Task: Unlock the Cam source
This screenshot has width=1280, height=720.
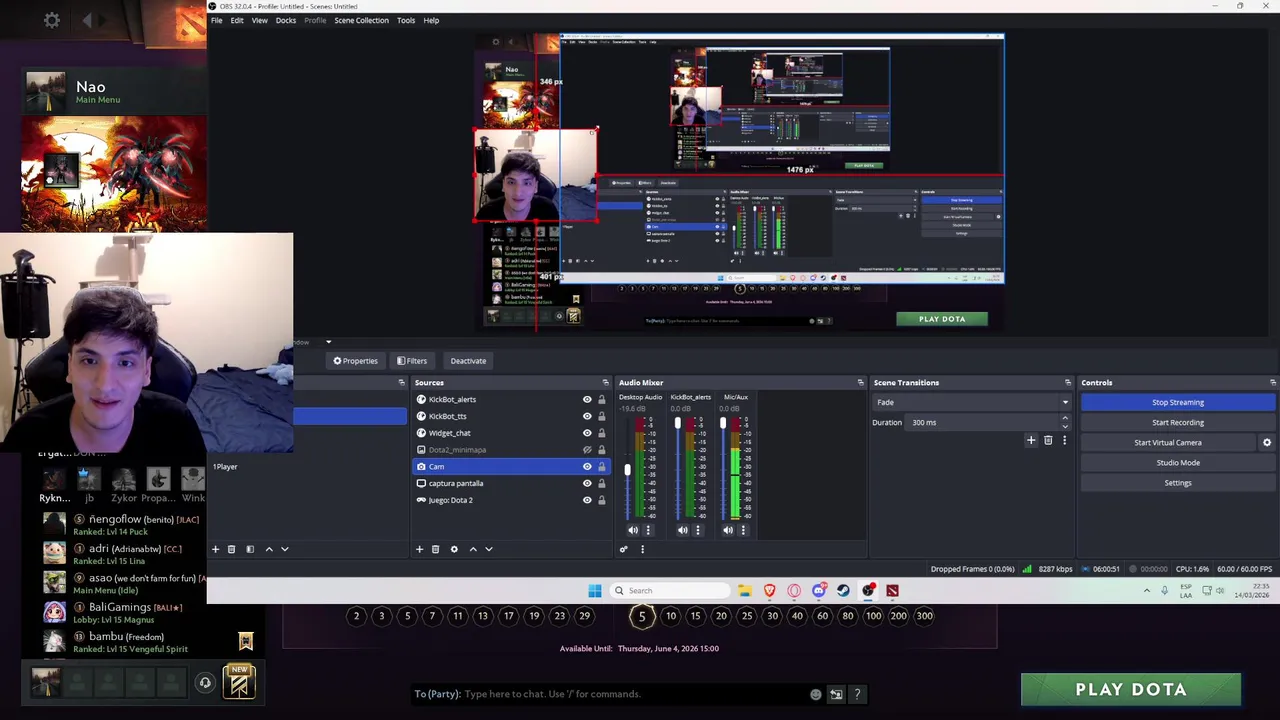Action: click(601, 466)
